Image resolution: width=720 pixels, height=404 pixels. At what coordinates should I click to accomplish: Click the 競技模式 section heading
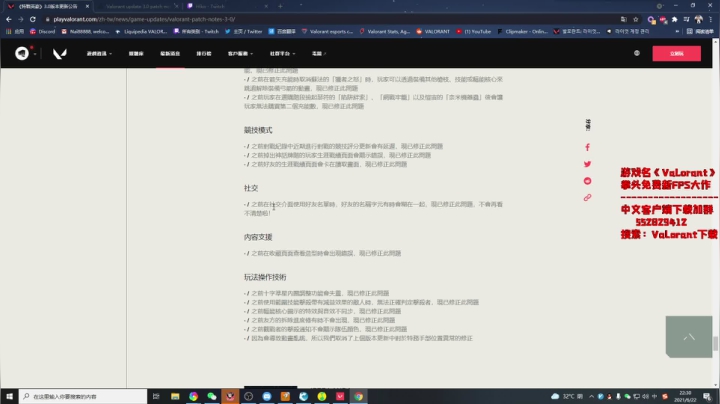pos(258,130)
